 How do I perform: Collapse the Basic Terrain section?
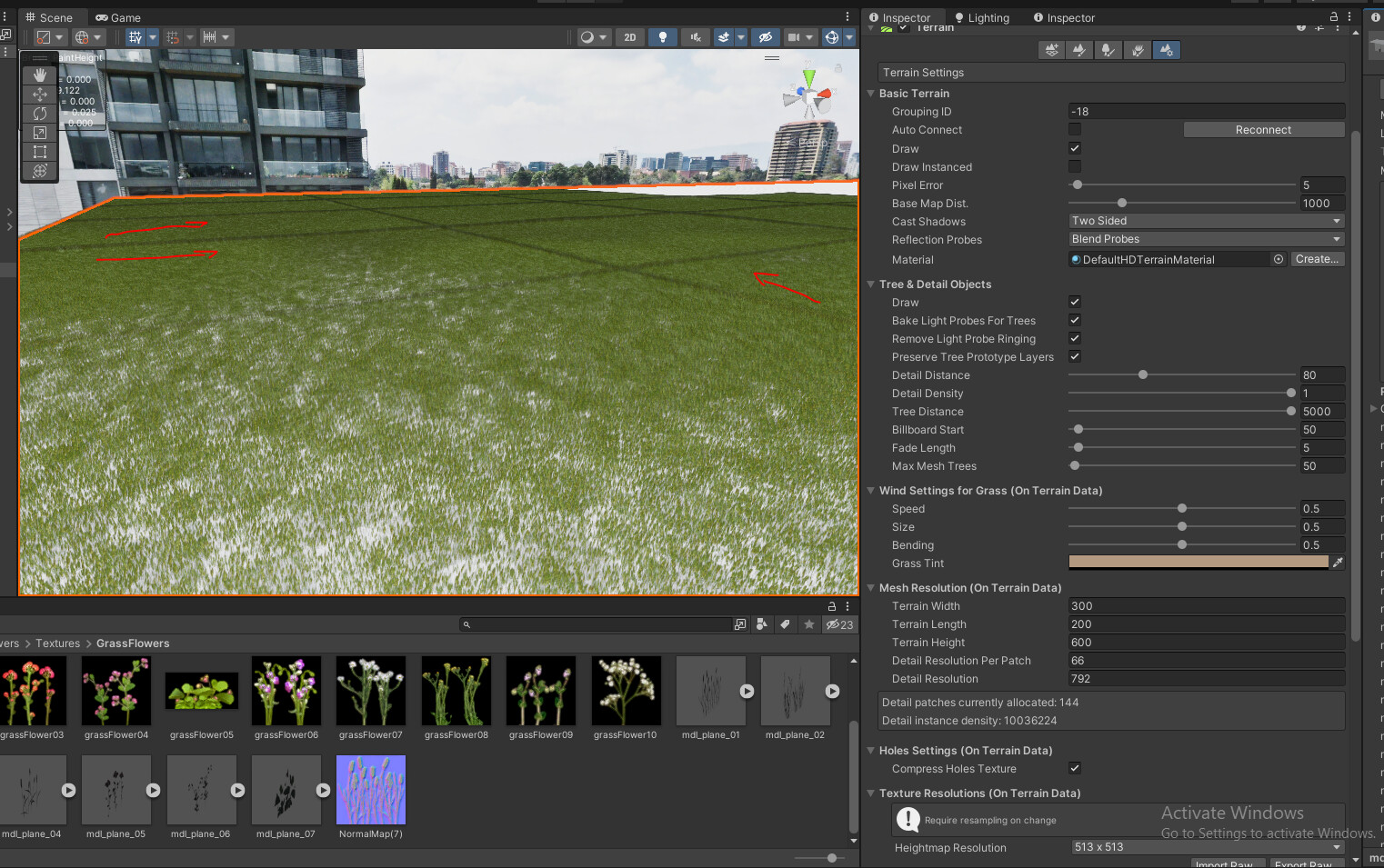coord(871,93)
